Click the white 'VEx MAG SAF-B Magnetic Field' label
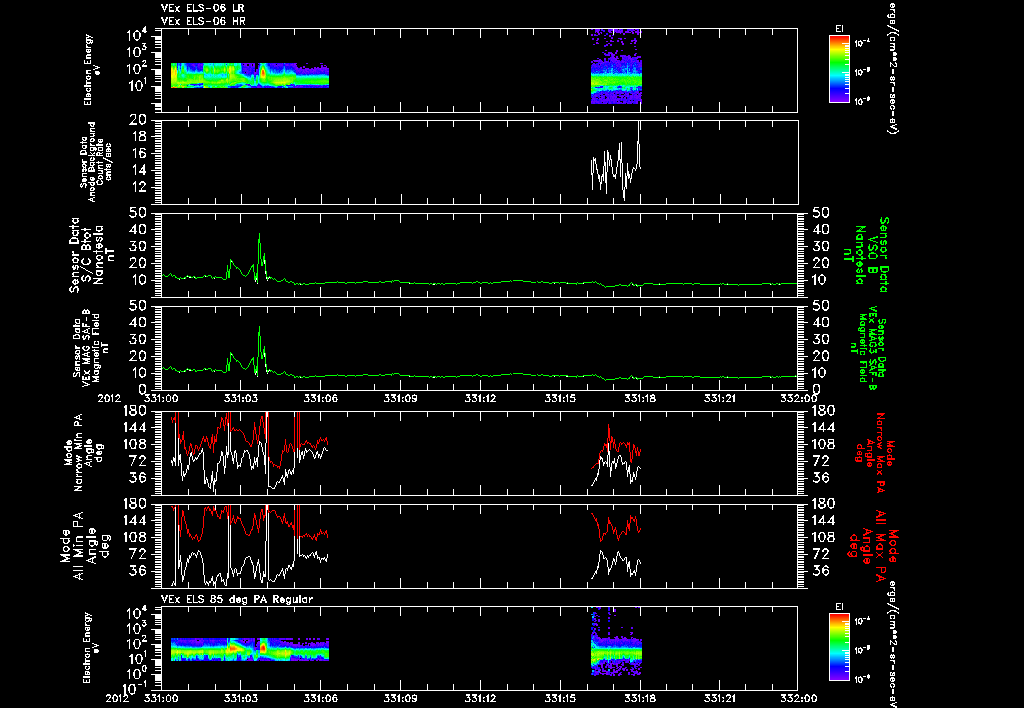1024x708 pixels. 91,347
